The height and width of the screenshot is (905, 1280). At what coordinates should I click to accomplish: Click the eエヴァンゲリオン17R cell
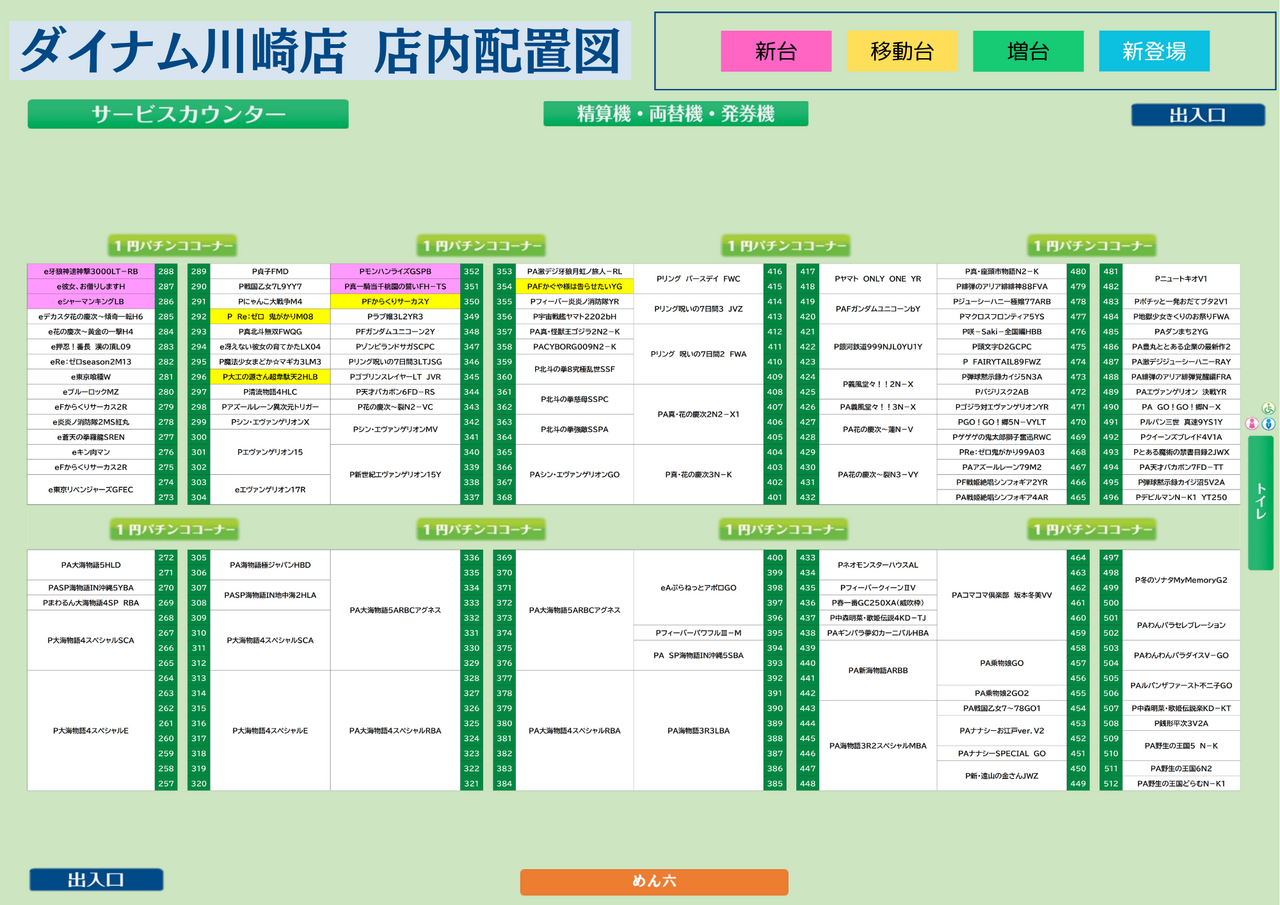[270, 490]
